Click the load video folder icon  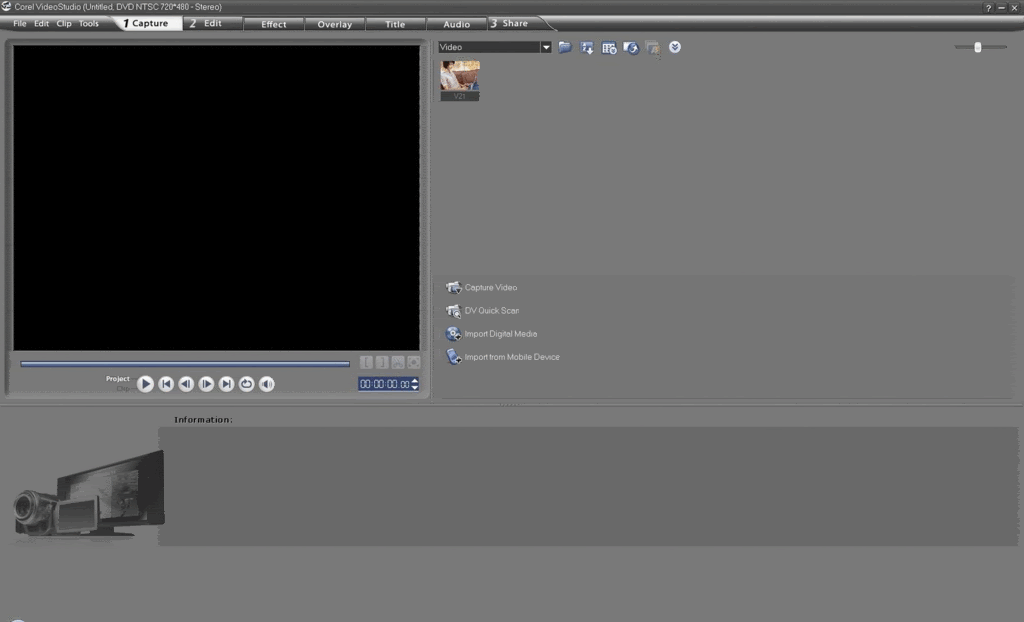pyautogui.click(x=565, y=47)
